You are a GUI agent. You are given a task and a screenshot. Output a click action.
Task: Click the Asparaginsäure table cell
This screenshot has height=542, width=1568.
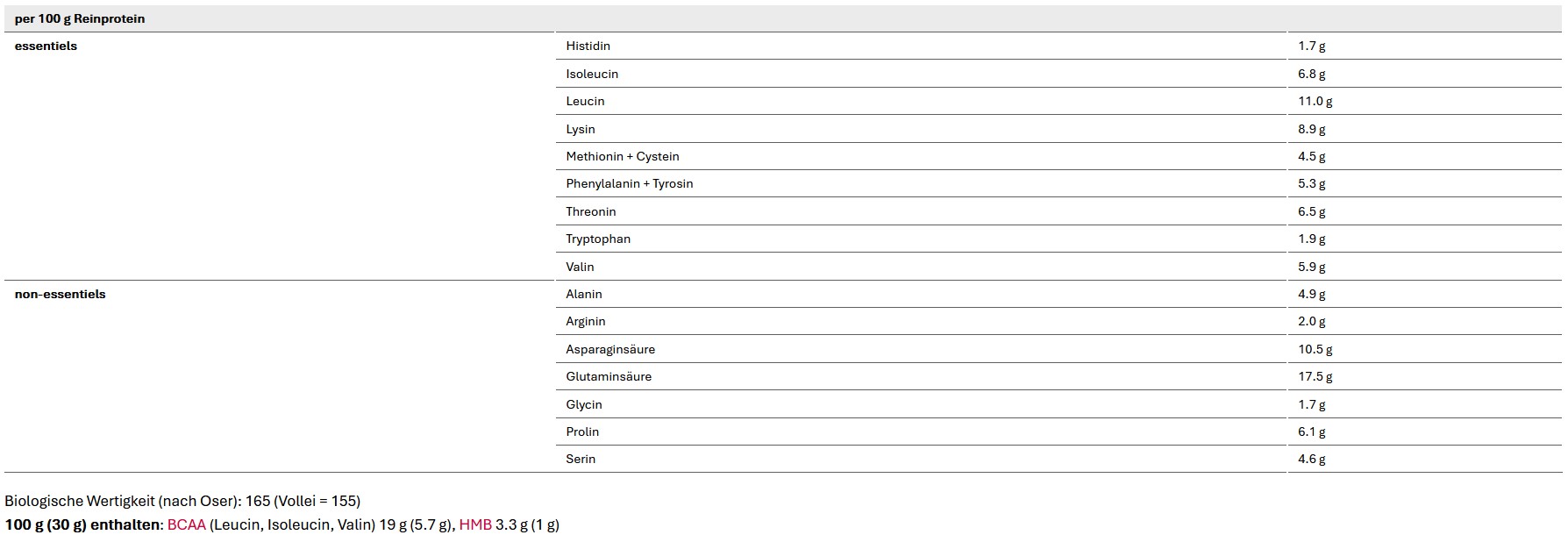610,349
